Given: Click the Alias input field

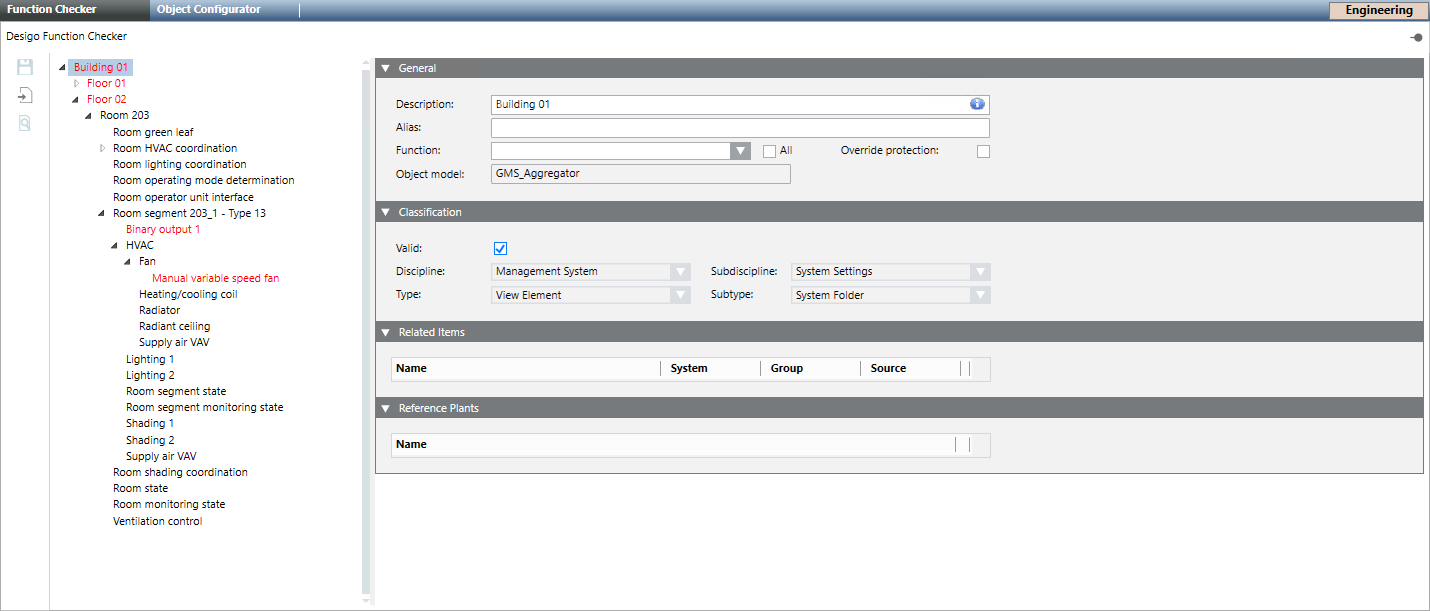Looking at the screenshot, I should coord(740,128).
